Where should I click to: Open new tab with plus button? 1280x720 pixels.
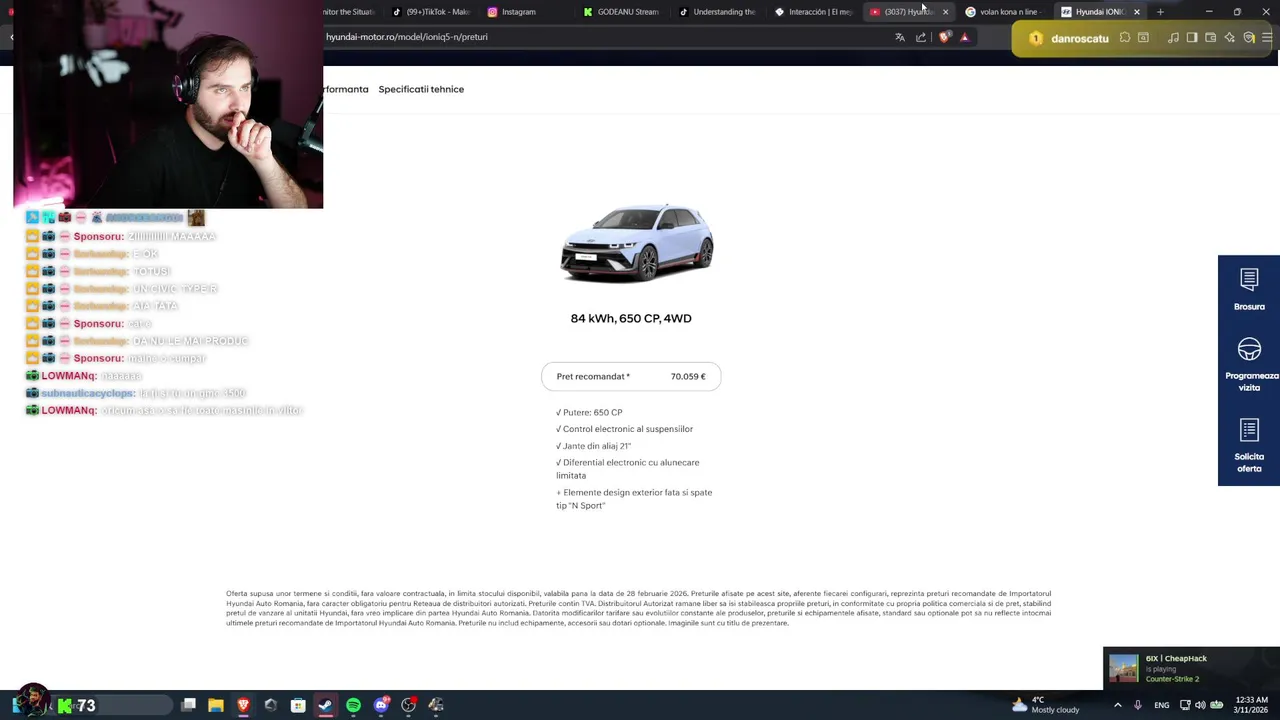[1160, 12]
